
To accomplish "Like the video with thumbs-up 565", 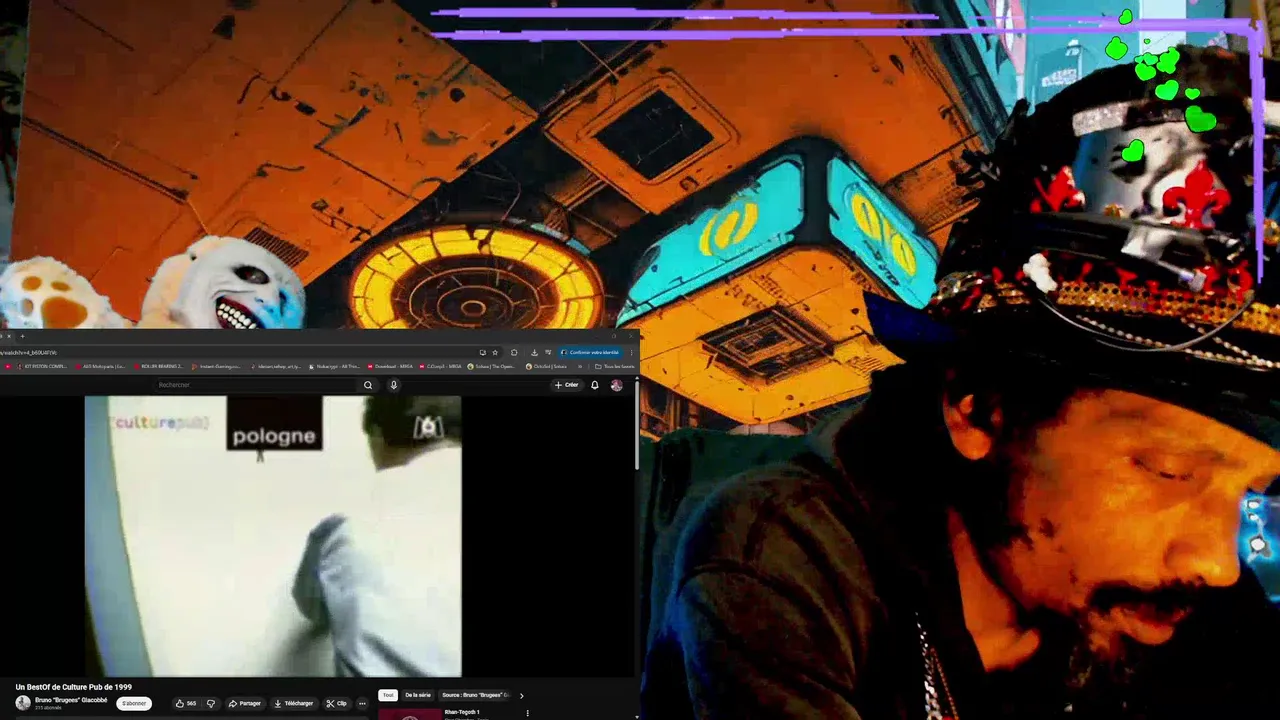I will pyautogui.click(x=186, y=703).
